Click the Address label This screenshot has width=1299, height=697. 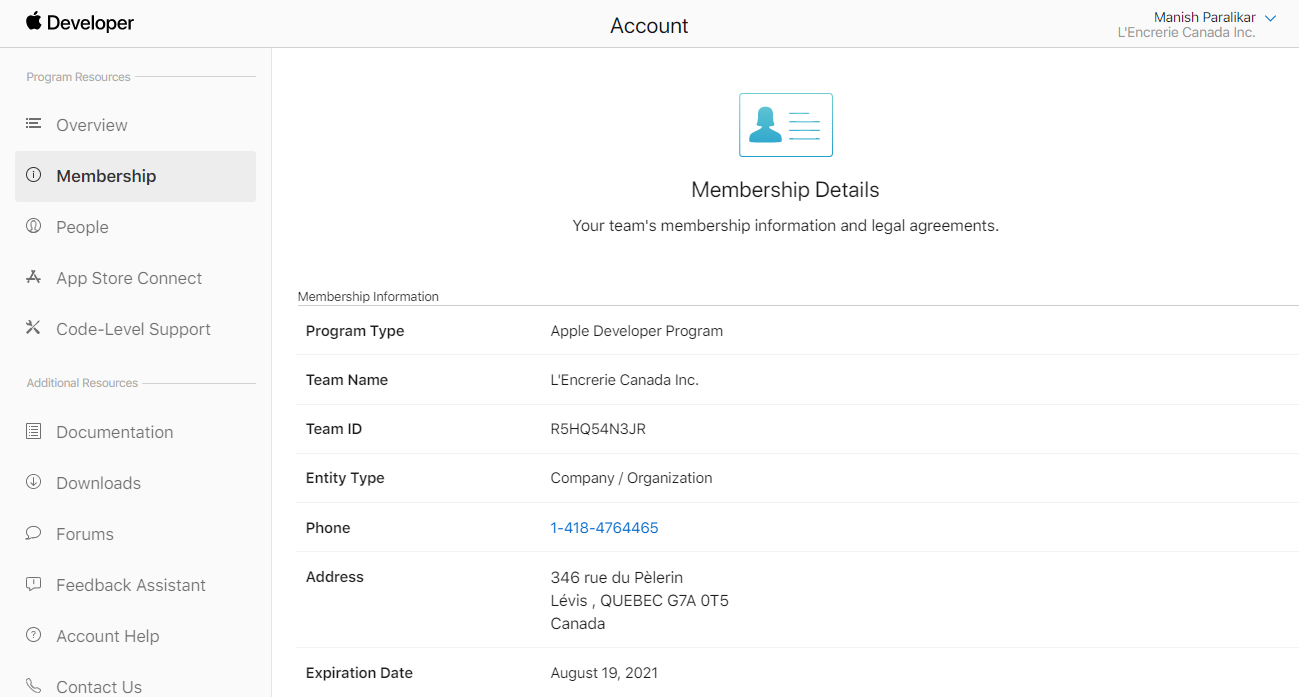pyautogui.click(x=335, y=577)
